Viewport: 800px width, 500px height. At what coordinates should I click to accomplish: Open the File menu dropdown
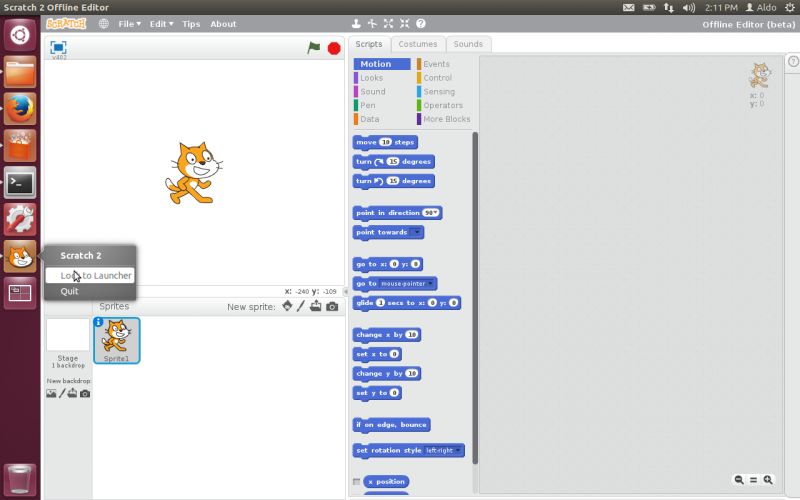[130, 24]
